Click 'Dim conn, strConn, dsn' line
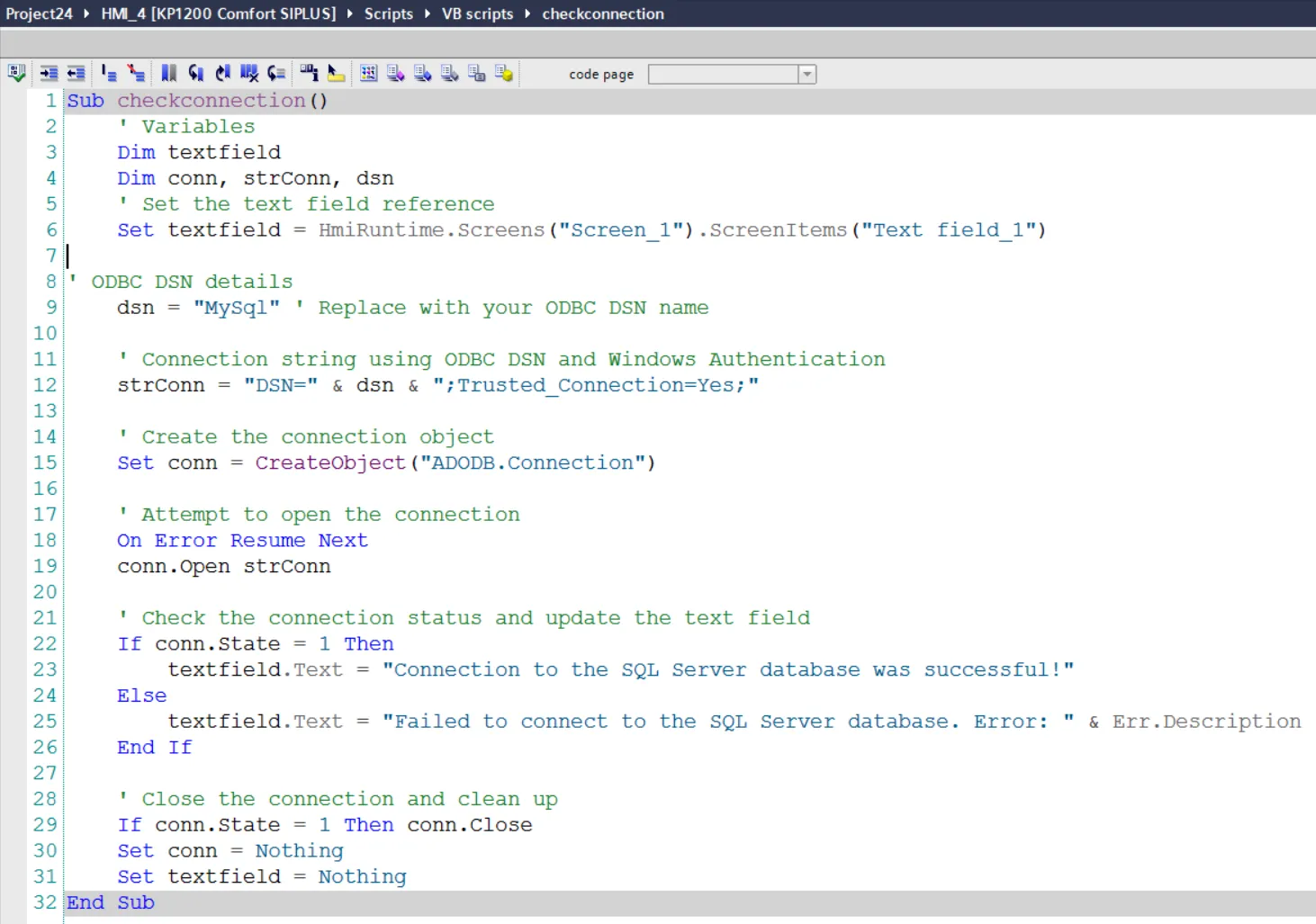The height and width of the screenshot is (924, 1316). tap(256, 178)
